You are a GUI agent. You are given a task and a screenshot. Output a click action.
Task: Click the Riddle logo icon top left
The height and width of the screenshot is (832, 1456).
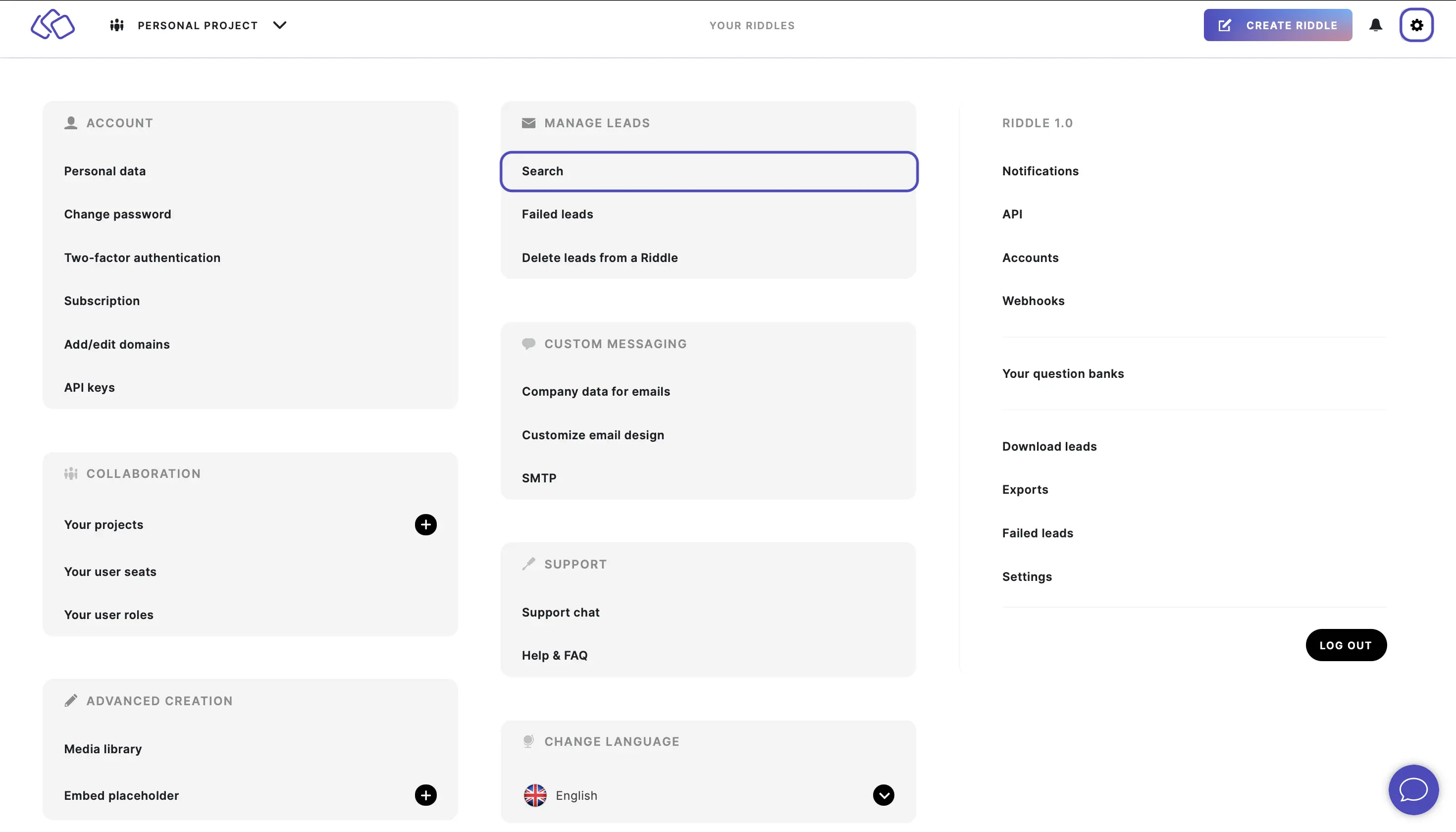click(52, 24)
